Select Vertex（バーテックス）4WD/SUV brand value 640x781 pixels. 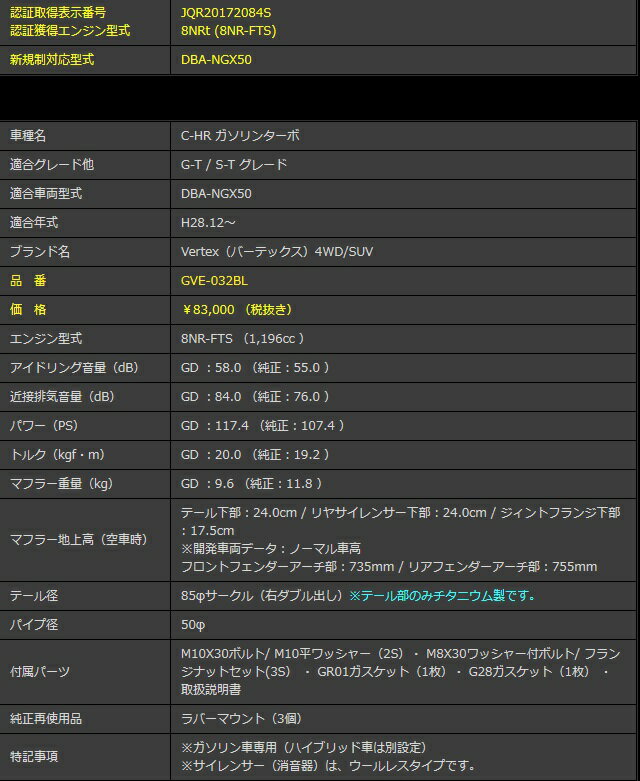pos(277,251)
